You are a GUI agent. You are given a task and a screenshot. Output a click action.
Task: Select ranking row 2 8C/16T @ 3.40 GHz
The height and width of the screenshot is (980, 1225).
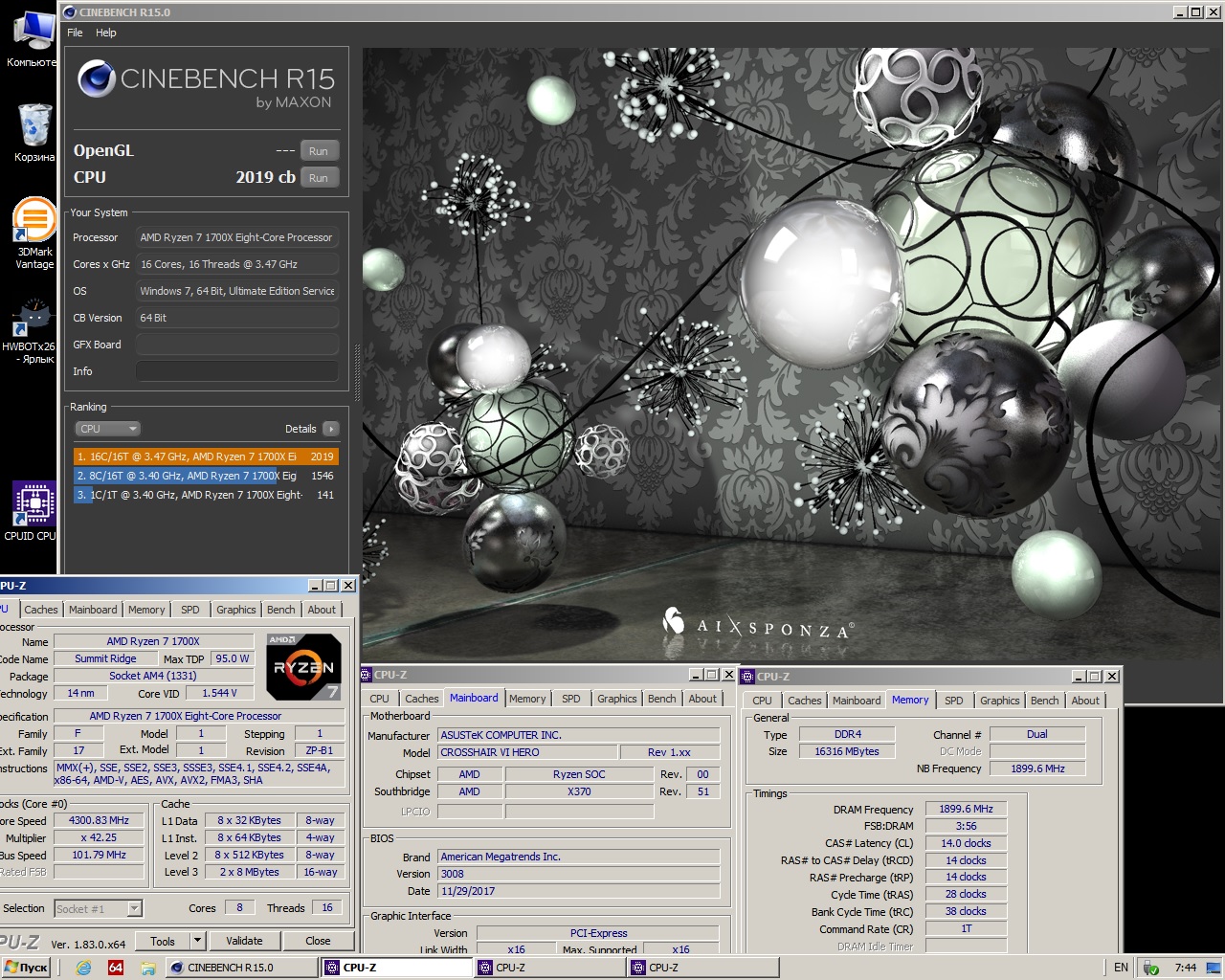(x=206, y=476)
